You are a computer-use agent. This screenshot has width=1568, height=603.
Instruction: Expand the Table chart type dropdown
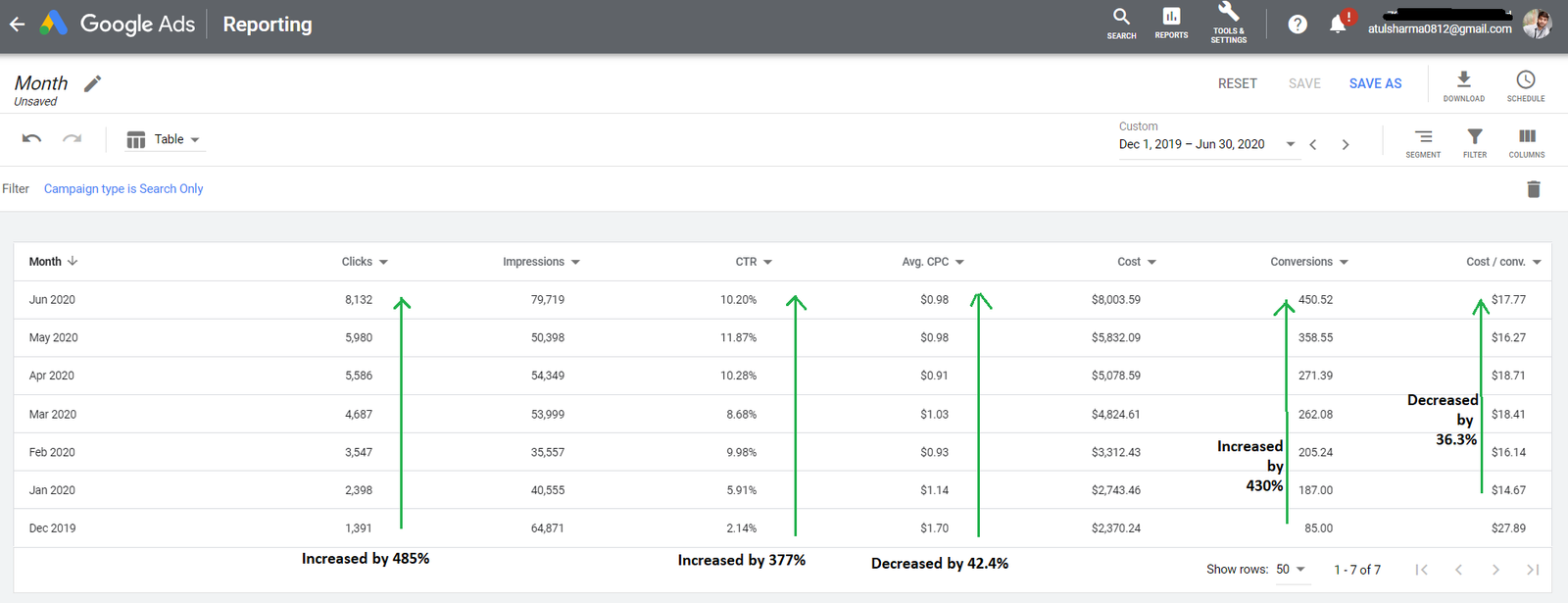coord(165,140)
